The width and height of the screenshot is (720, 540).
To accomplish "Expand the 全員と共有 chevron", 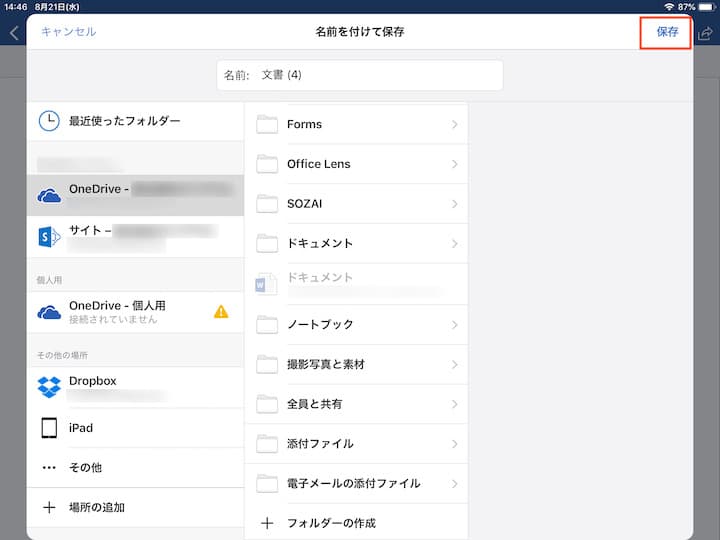I will (454, 404).
